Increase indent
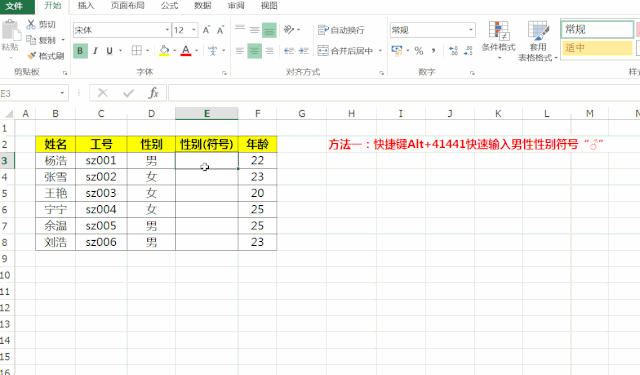640x375 pixels. [303, 51]
